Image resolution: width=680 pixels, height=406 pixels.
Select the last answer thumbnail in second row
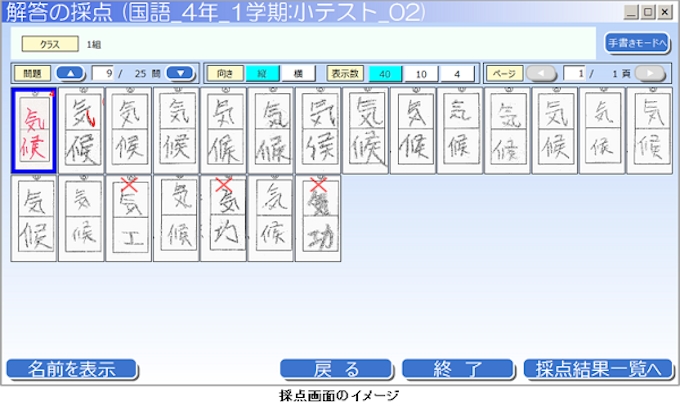point(318,218)
